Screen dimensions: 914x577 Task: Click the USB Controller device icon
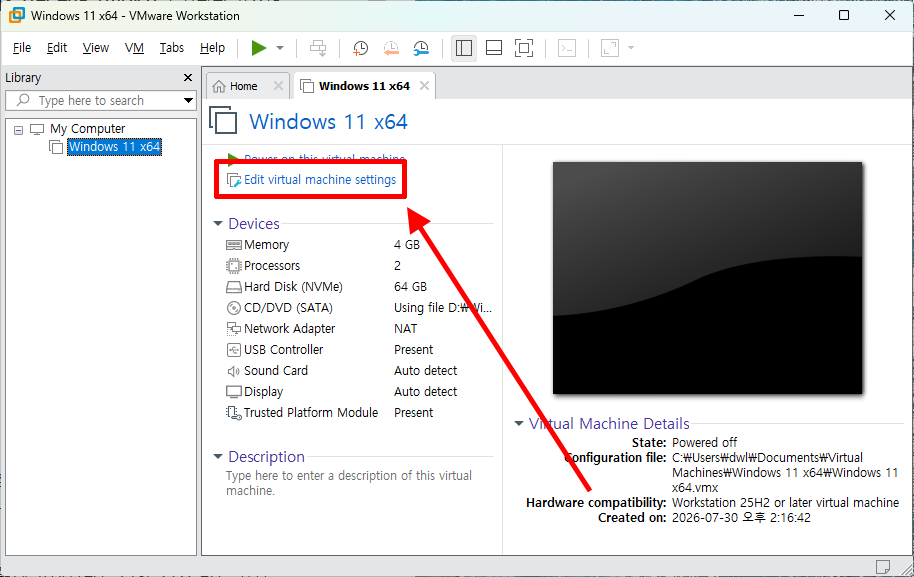234,350
